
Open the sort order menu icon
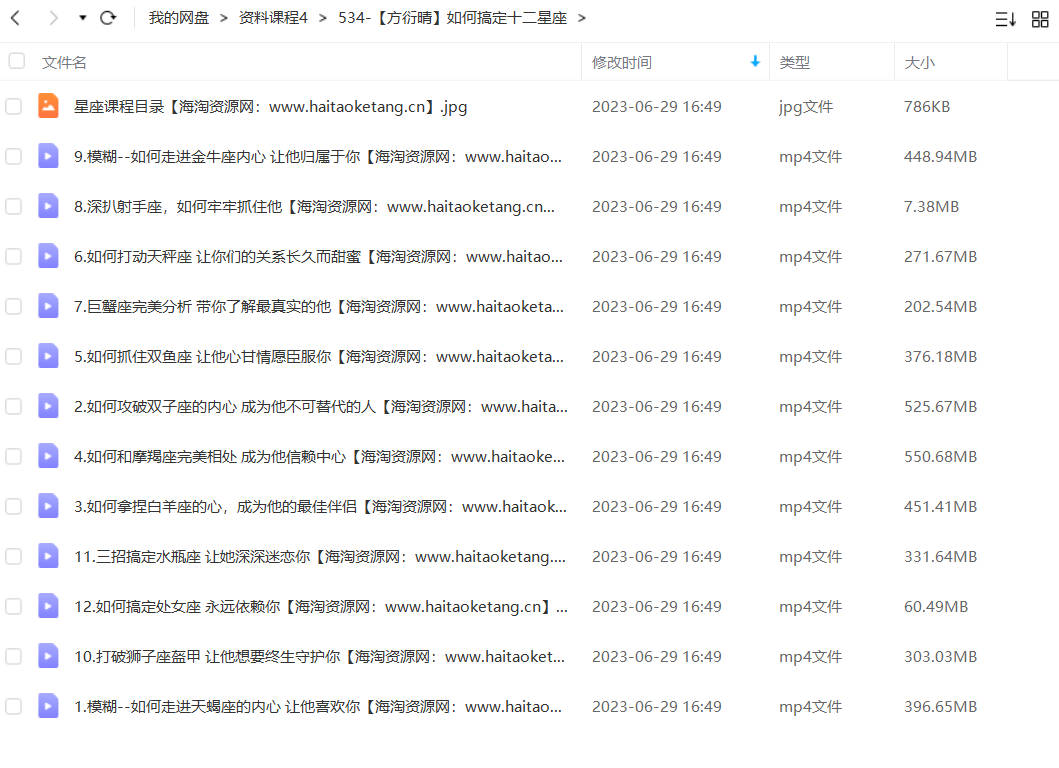click(x=1005, y=20)
